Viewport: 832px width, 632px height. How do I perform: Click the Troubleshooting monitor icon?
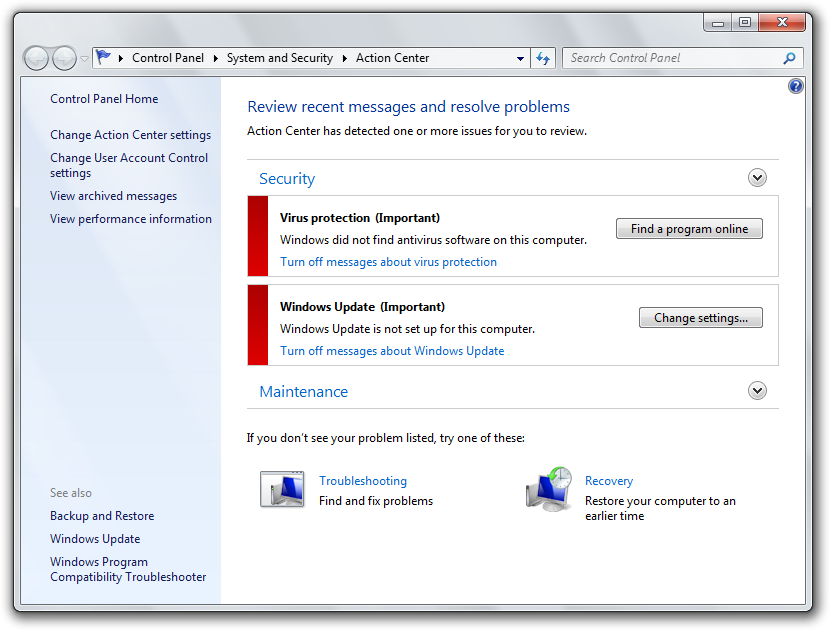tap(282, 489)
